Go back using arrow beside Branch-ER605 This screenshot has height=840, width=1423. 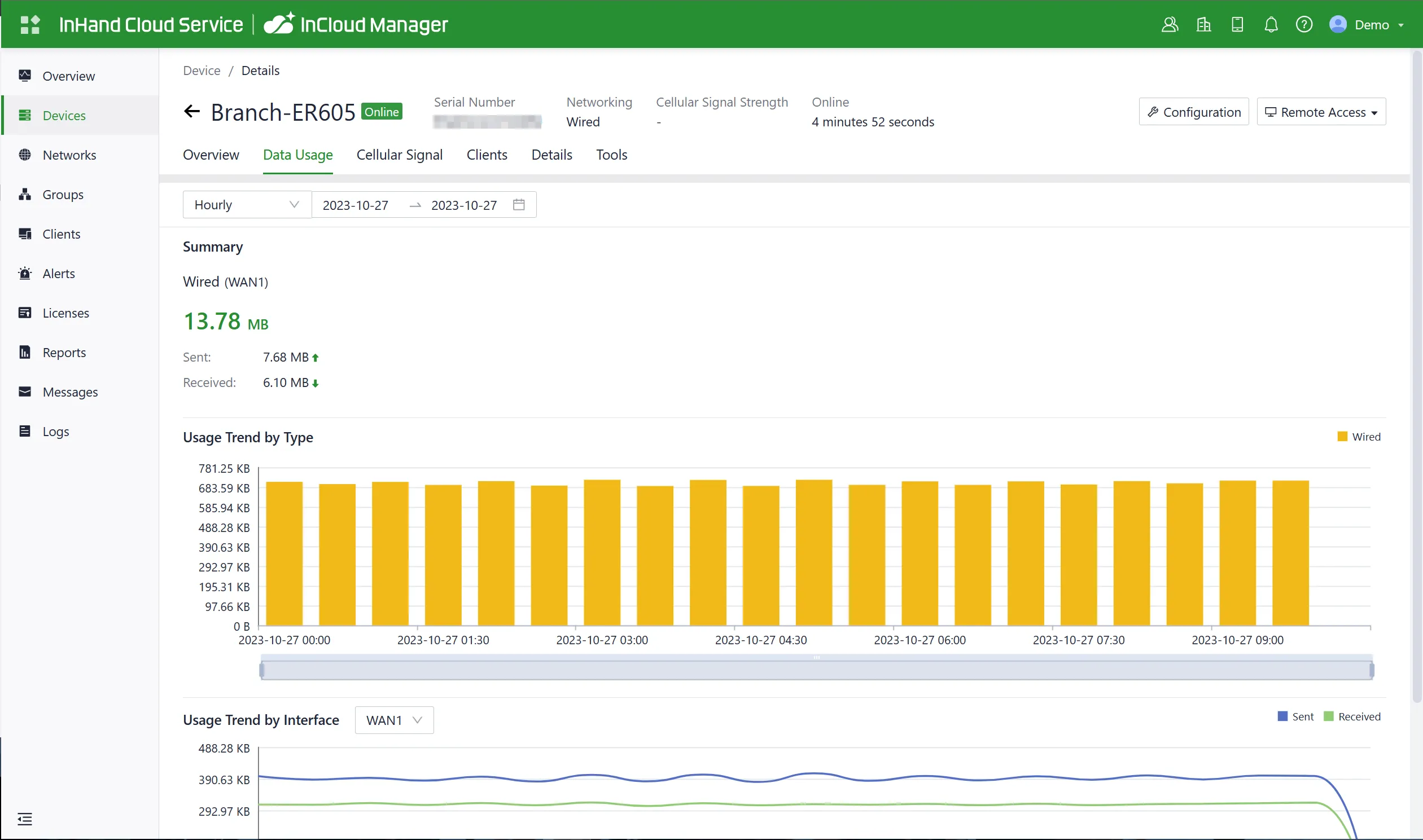click(x=192, y=111)
